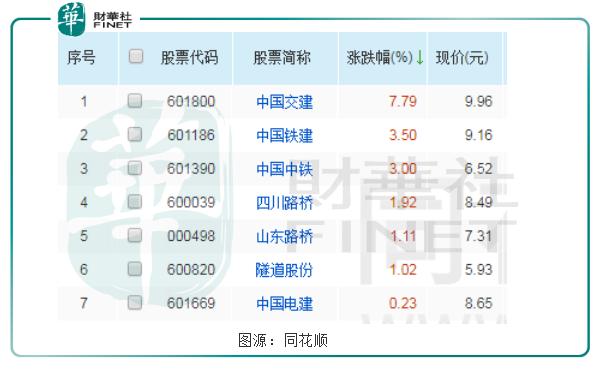Select stock code 601669
Image resolution: width=604 pixels, height=369 pixels.
coord(191,303)
